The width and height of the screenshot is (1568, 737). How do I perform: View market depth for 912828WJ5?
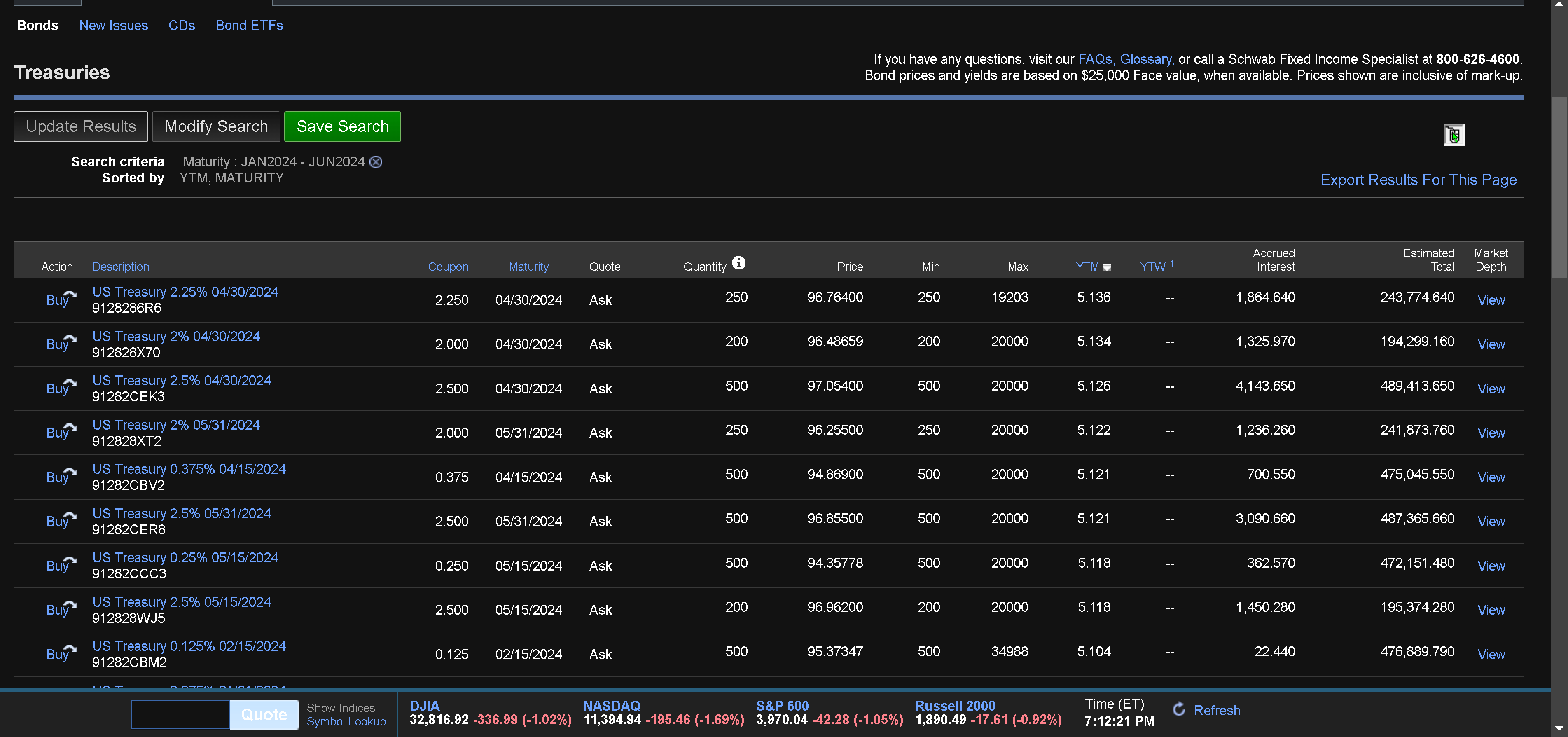click(x=1491, y=610)
